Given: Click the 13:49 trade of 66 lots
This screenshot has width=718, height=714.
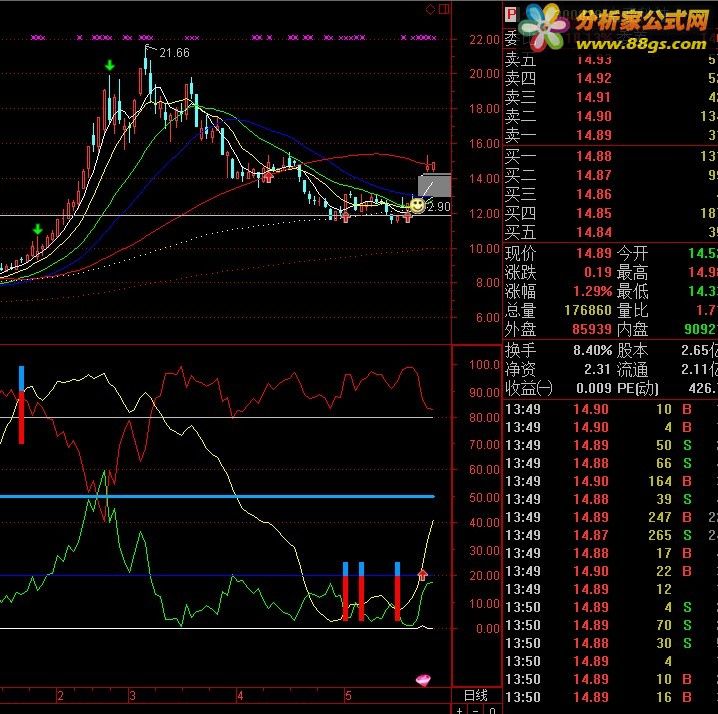Looking at the screenshot, I should (611, 463).
